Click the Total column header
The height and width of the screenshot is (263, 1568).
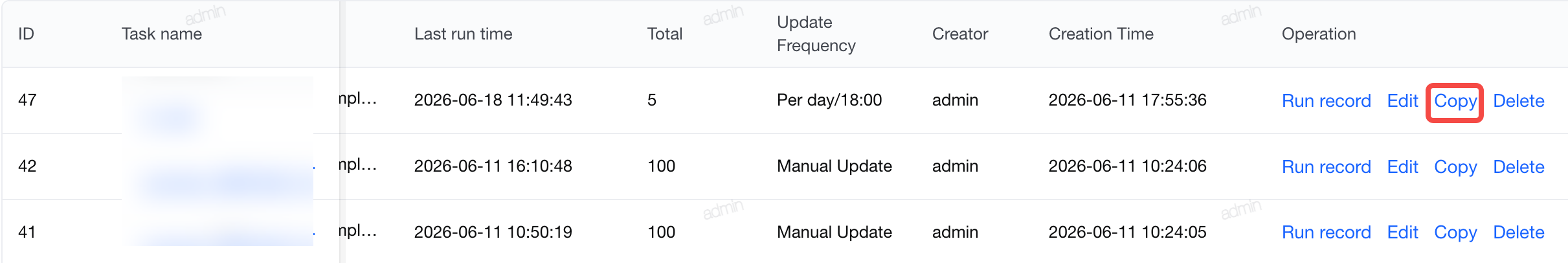665,34
